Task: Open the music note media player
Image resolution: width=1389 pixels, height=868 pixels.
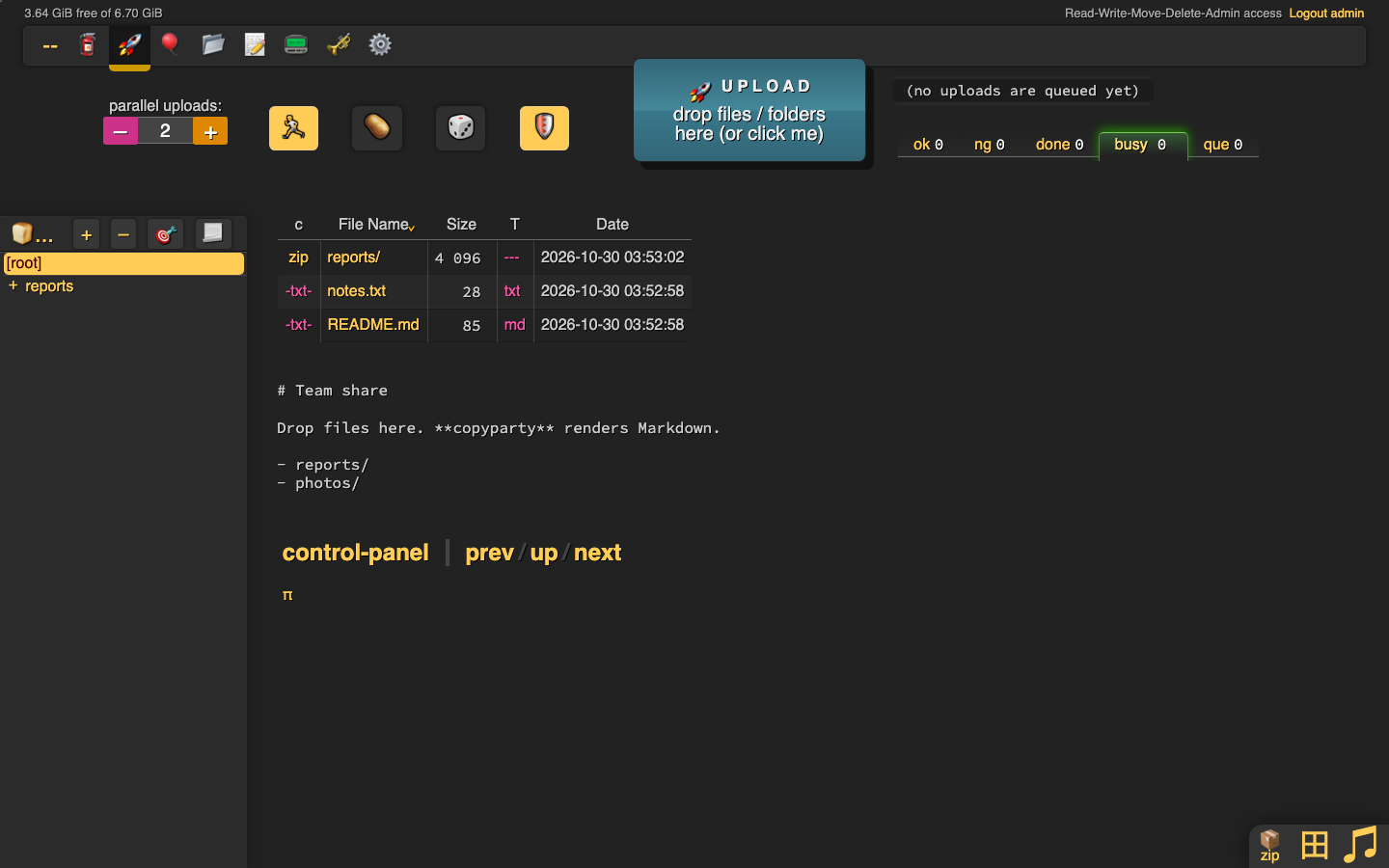Action: click(1360, 845)
